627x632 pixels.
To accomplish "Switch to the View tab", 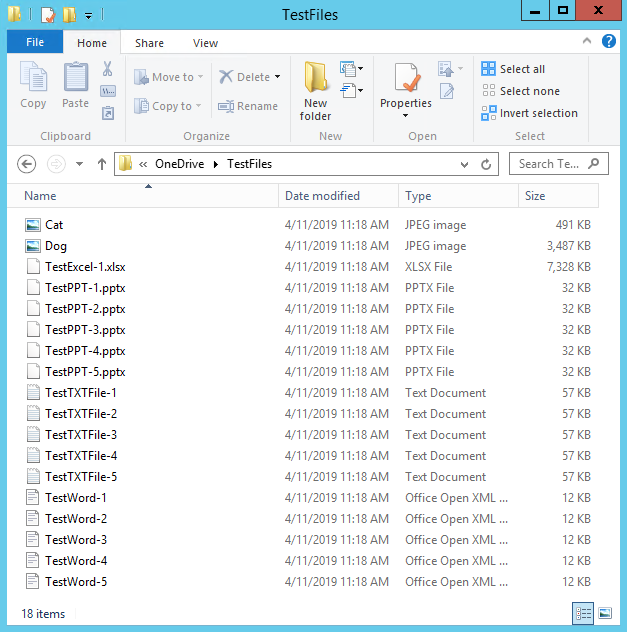I will point(205,43).
